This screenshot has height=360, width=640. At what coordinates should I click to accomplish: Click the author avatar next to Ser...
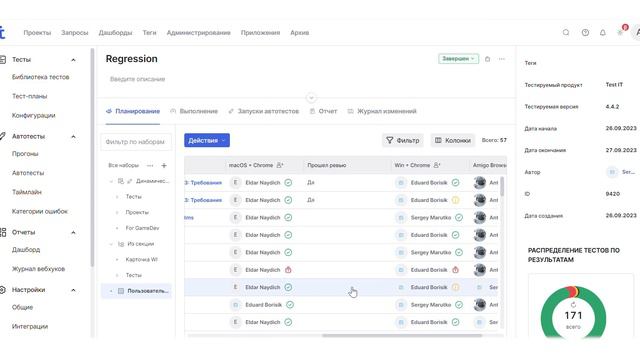pyautogui.click(x=612, y=172)
